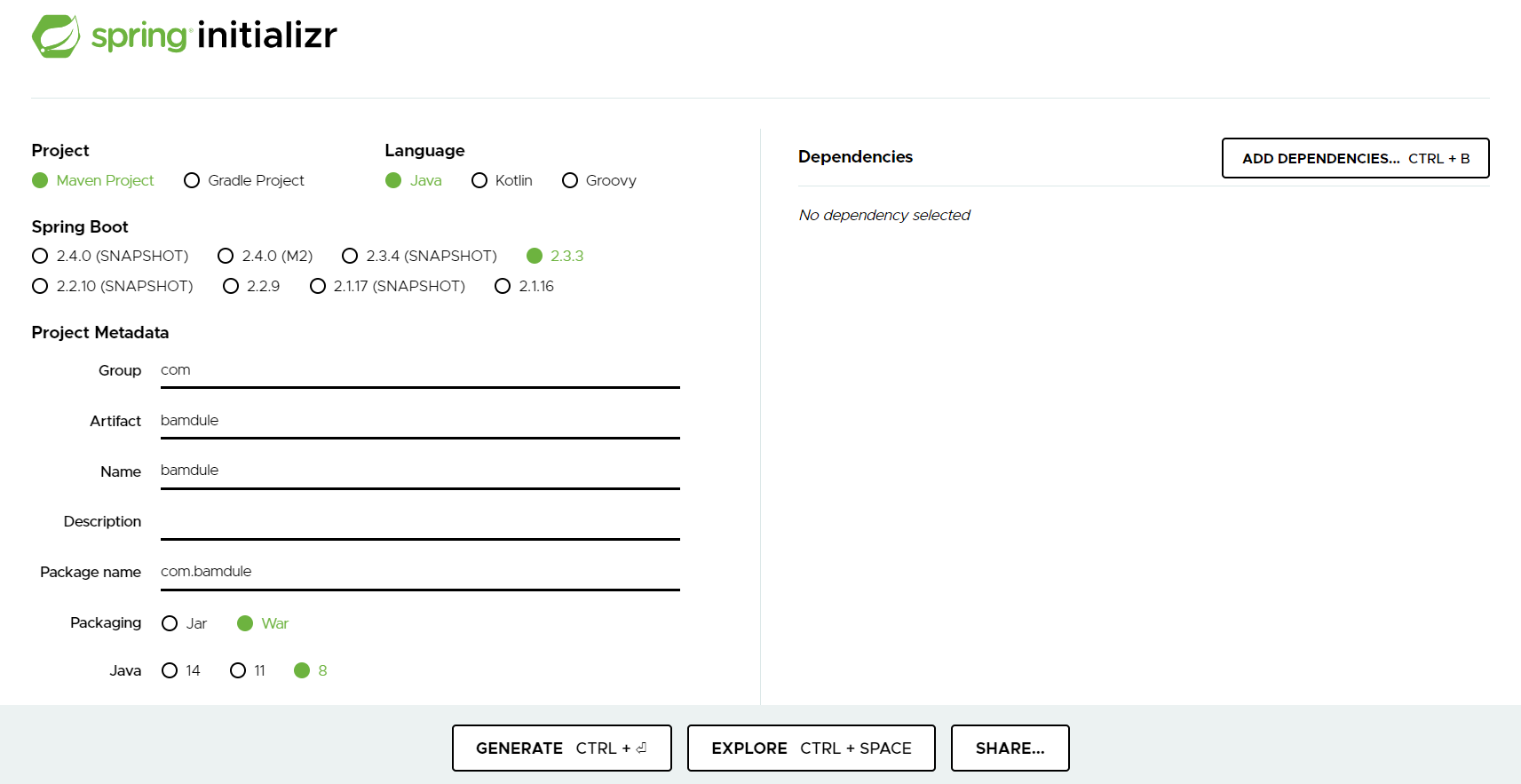Select Java version 8
Screen dimensions: 1521x784
311,670
